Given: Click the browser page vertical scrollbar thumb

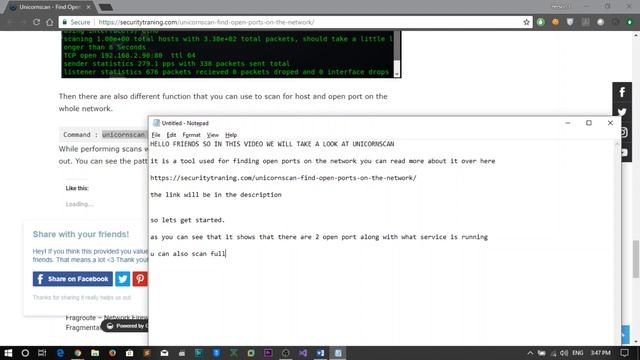Looking at the screenshot, I should (x=636, y=259).
